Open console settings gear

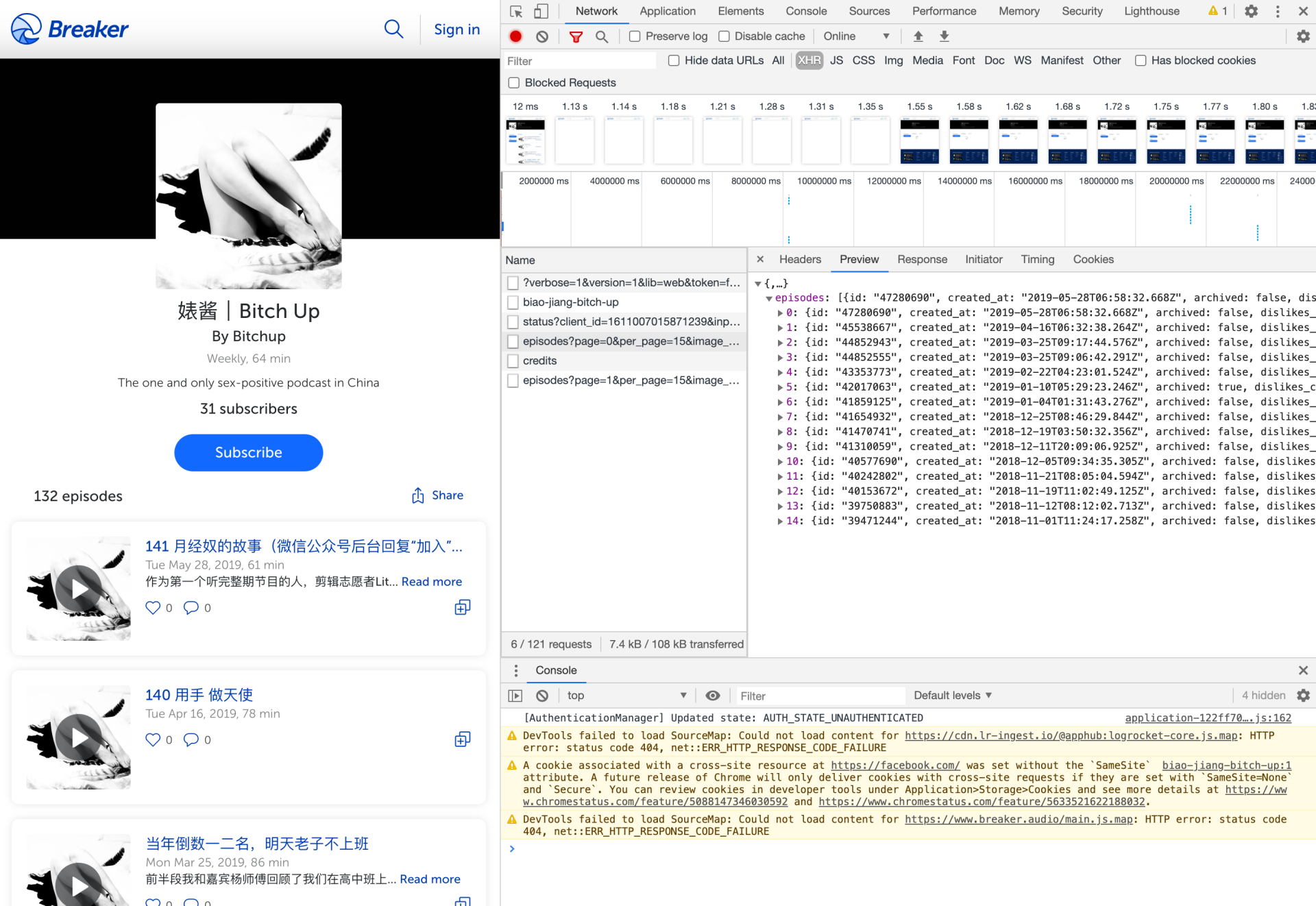pyautogui.click(x=1303, y=696)
